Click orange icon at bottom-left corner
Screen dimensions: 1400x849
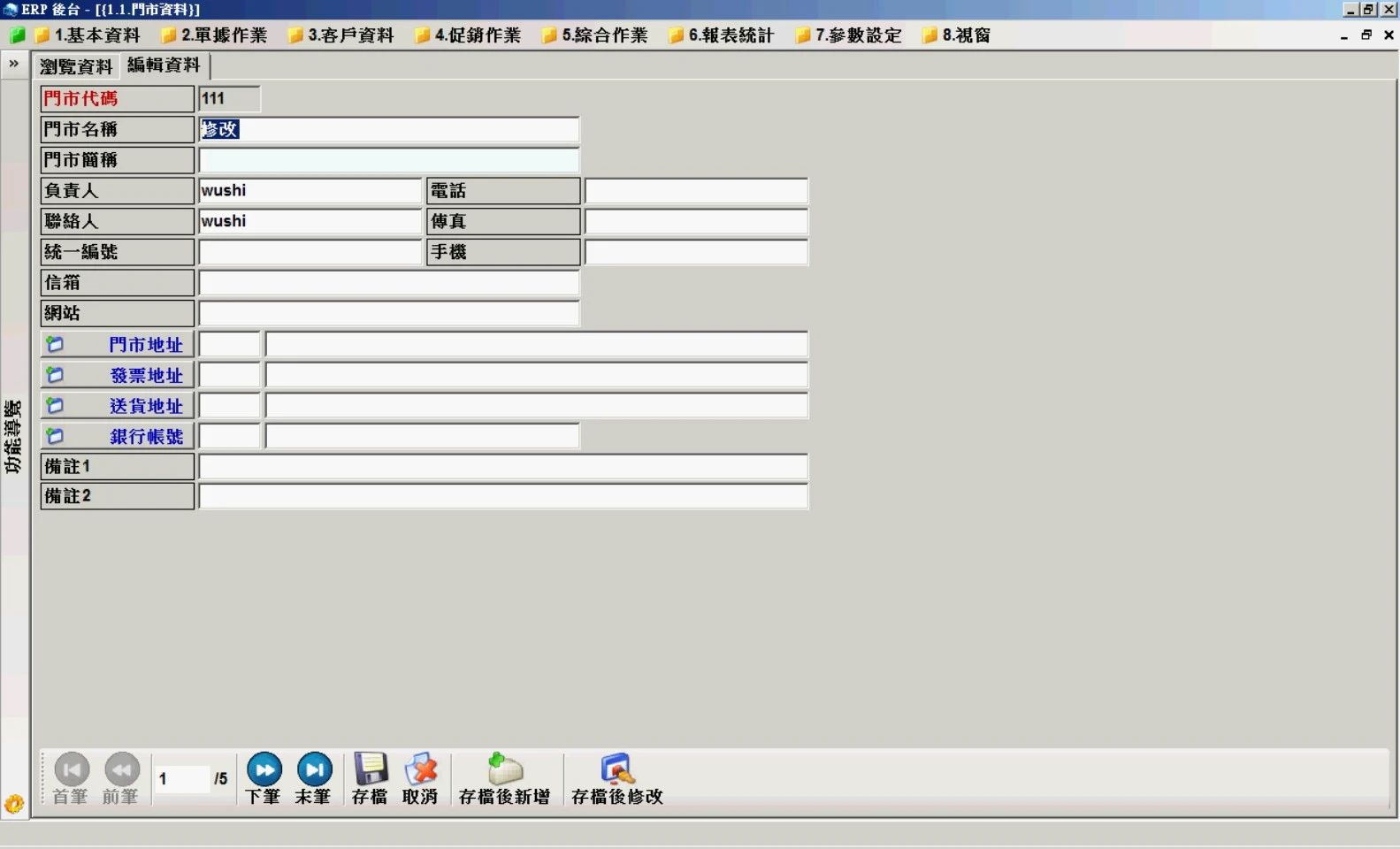coord(14,804)
